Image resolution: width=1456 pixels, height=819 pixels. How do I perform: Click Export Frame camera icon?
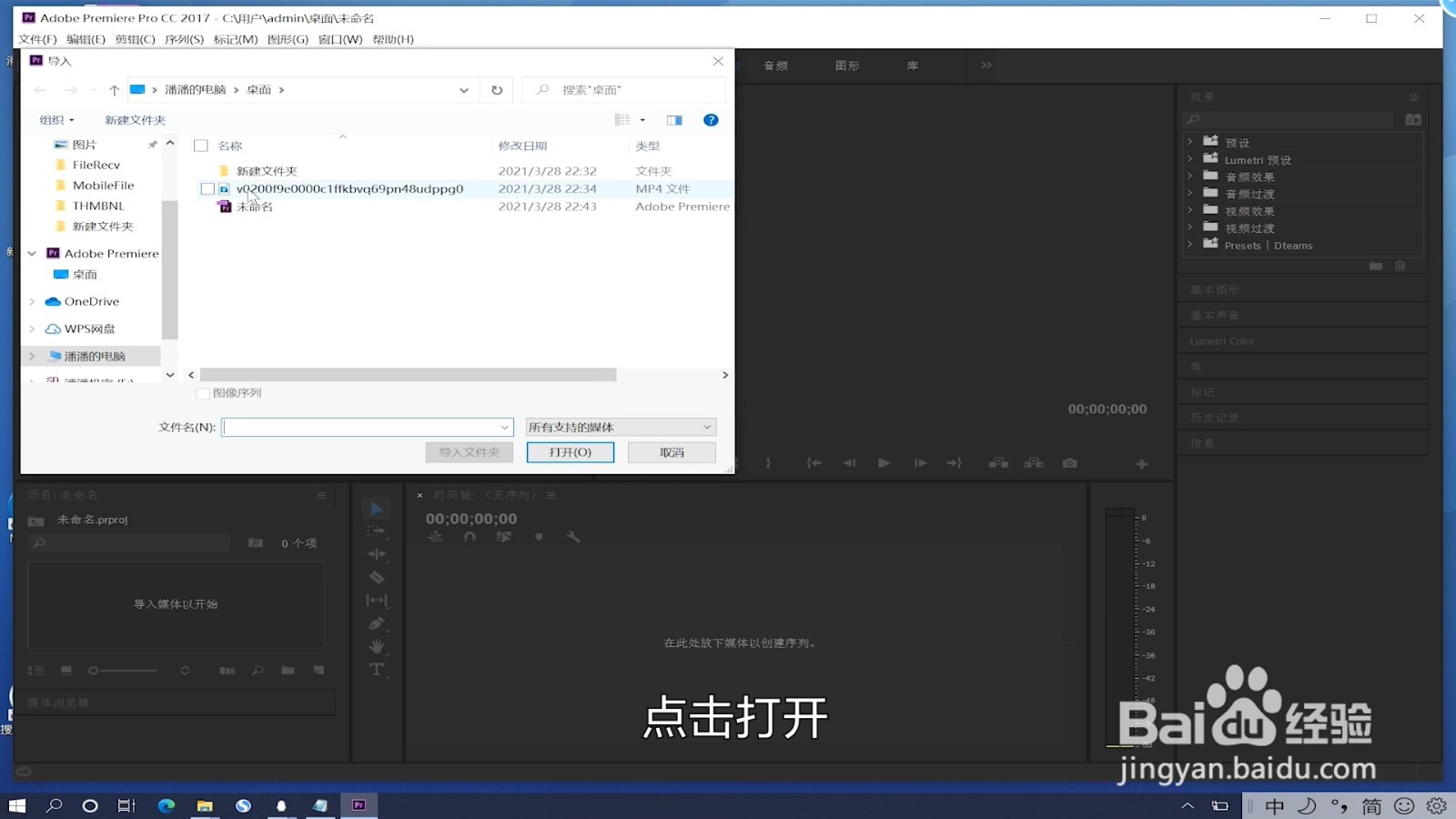tap(1070, 463)
